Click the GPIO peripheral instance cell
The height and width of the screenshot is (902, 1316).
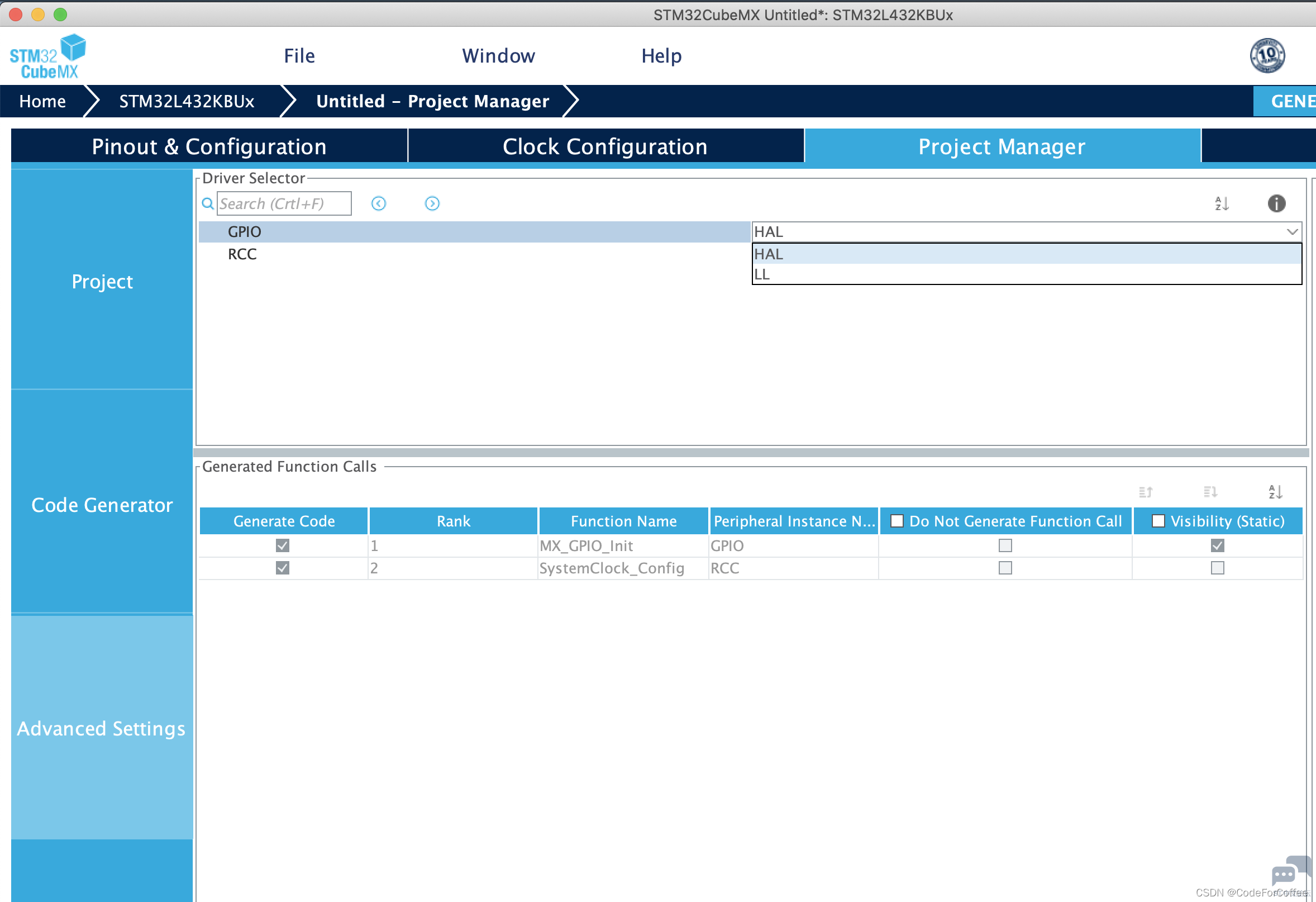tap(794, 545)
